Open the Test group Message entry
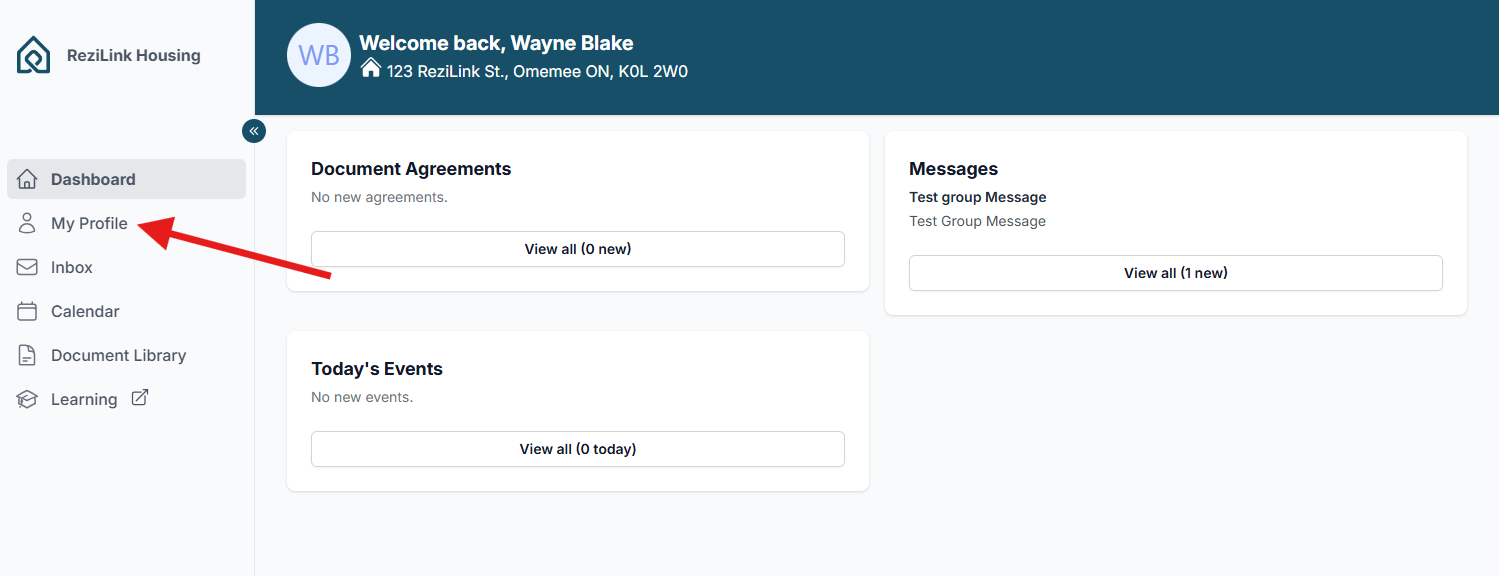The image size is (1499, 576). 977,197
